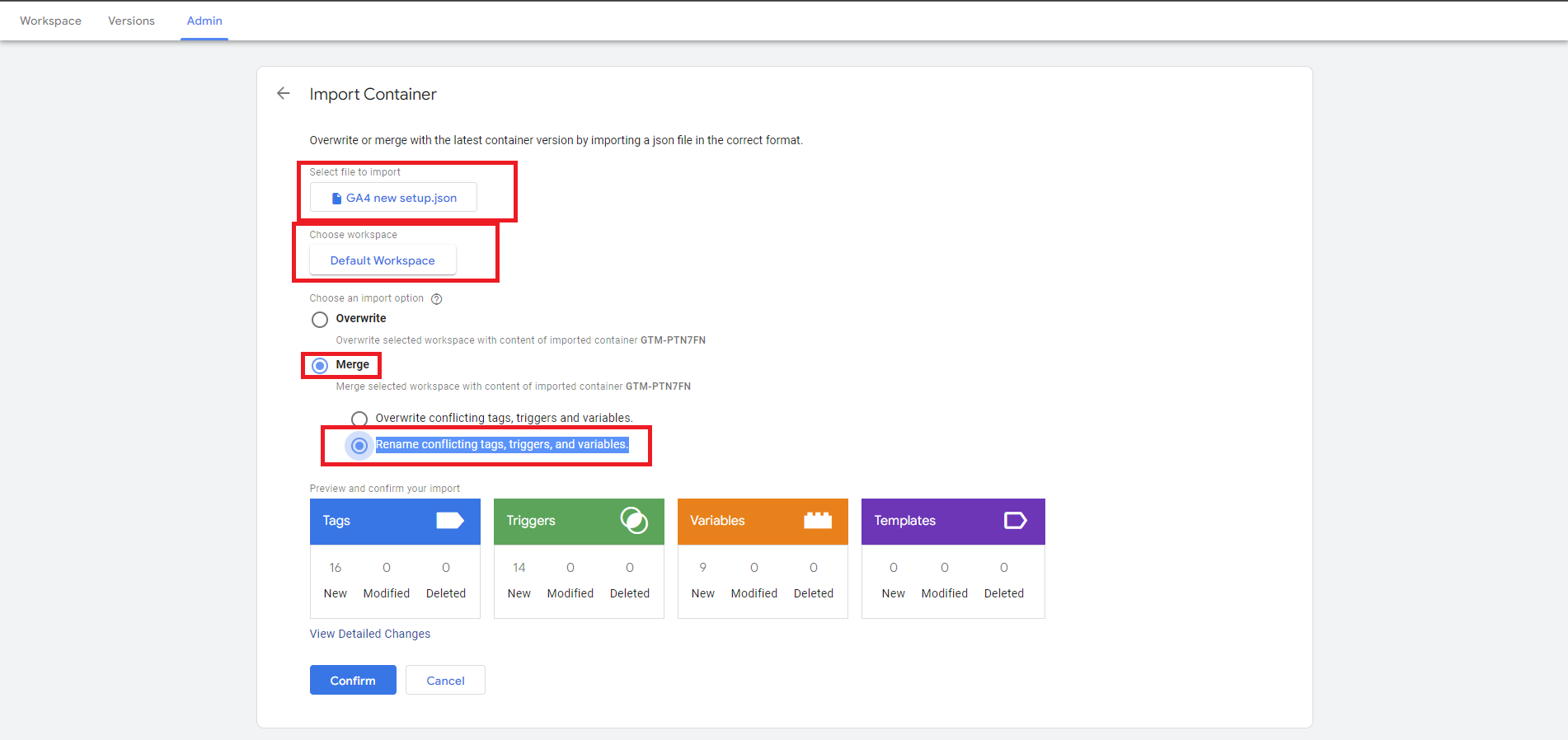
Task: Click the Tags label icon in blue header
Action: [449, 521]
